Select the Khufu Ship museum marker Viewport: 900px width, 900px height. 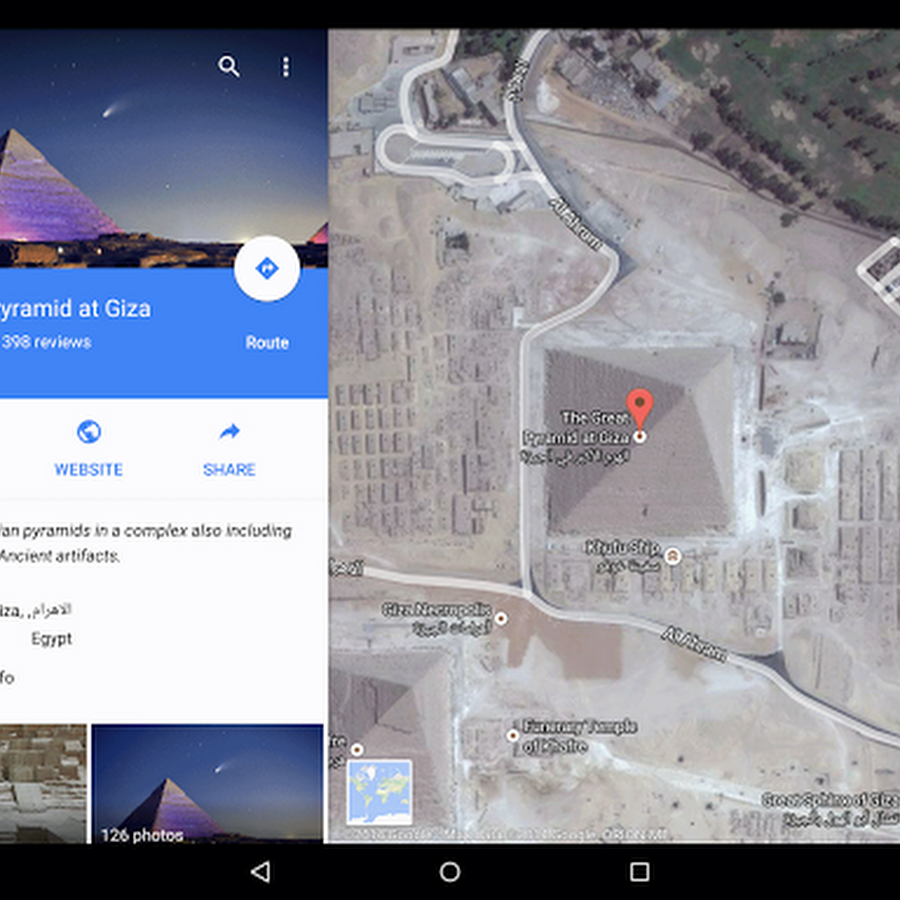pyautogui.click(x=672, y=556)
